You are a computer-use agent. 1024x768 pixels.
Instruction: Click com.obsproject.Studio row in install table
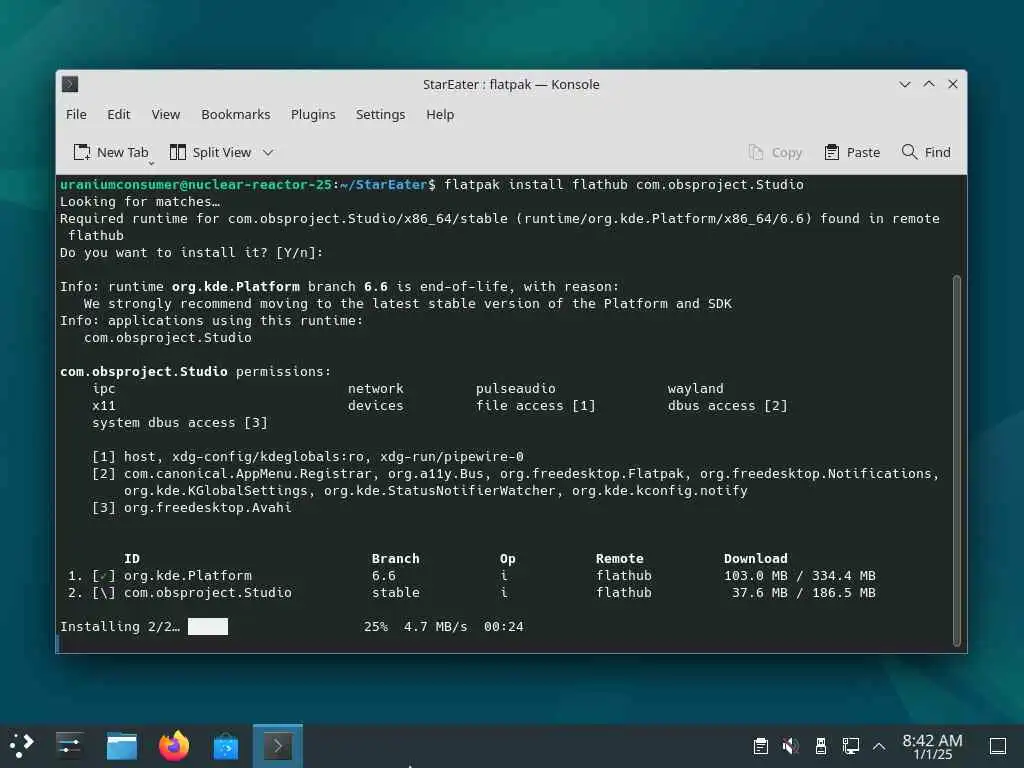click(471, 592)
